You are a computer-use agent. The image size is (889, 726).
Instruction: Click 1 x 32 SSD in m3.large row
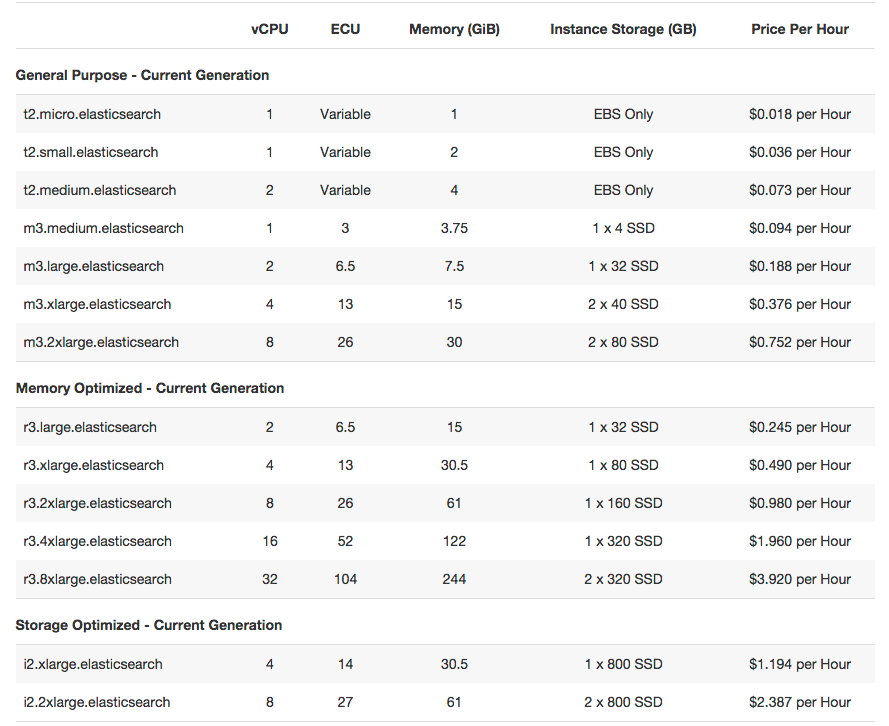pos(623,266)
